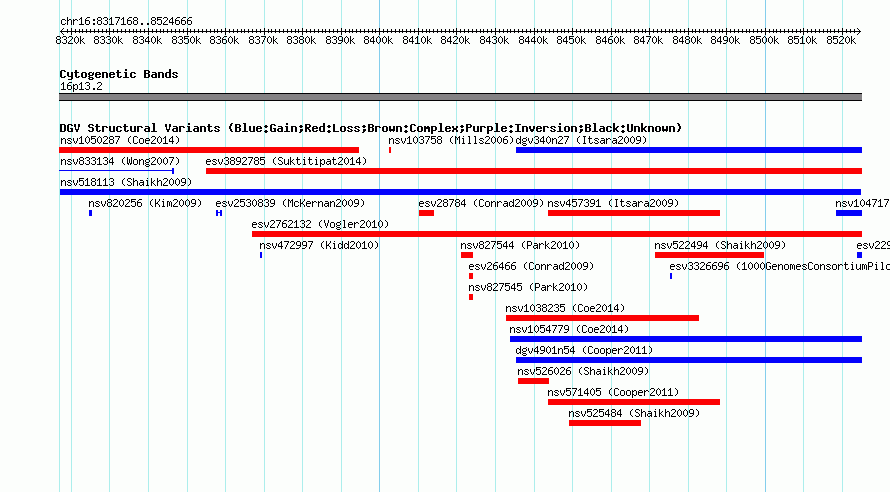Click the nsv1054779 (Coe2014) blue bar
Image resolution: width=890 pixels, height=492 pixels.
tap(686, 339)
